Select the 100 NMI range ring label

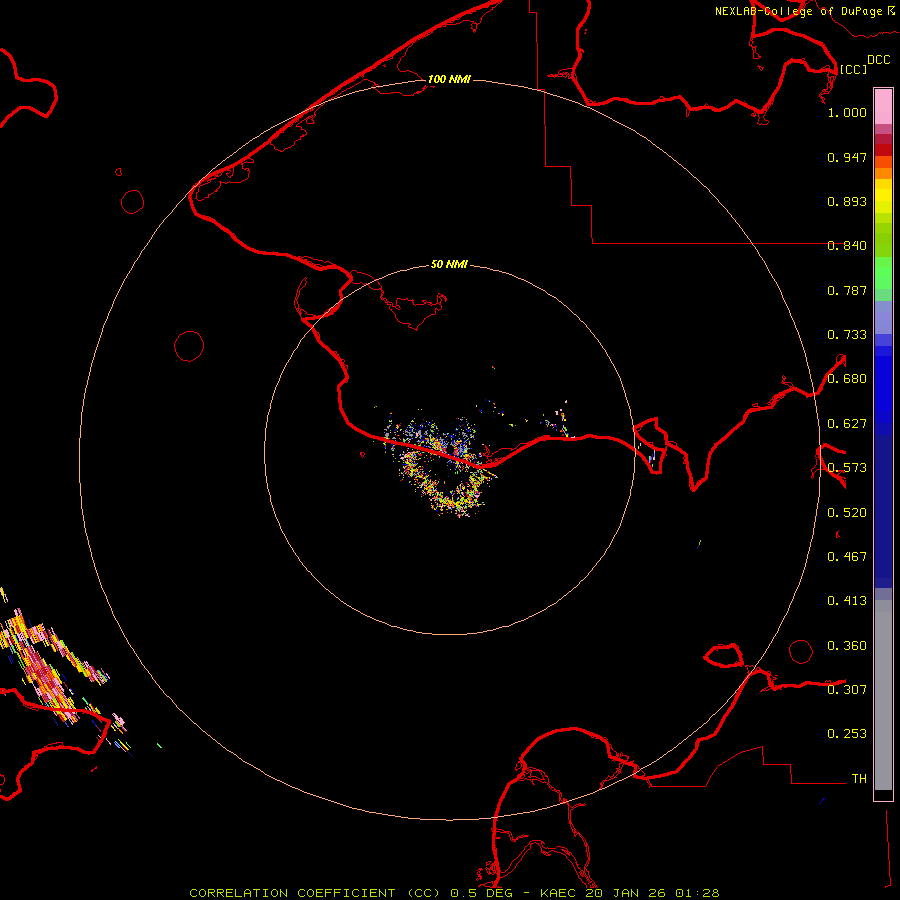449,79
